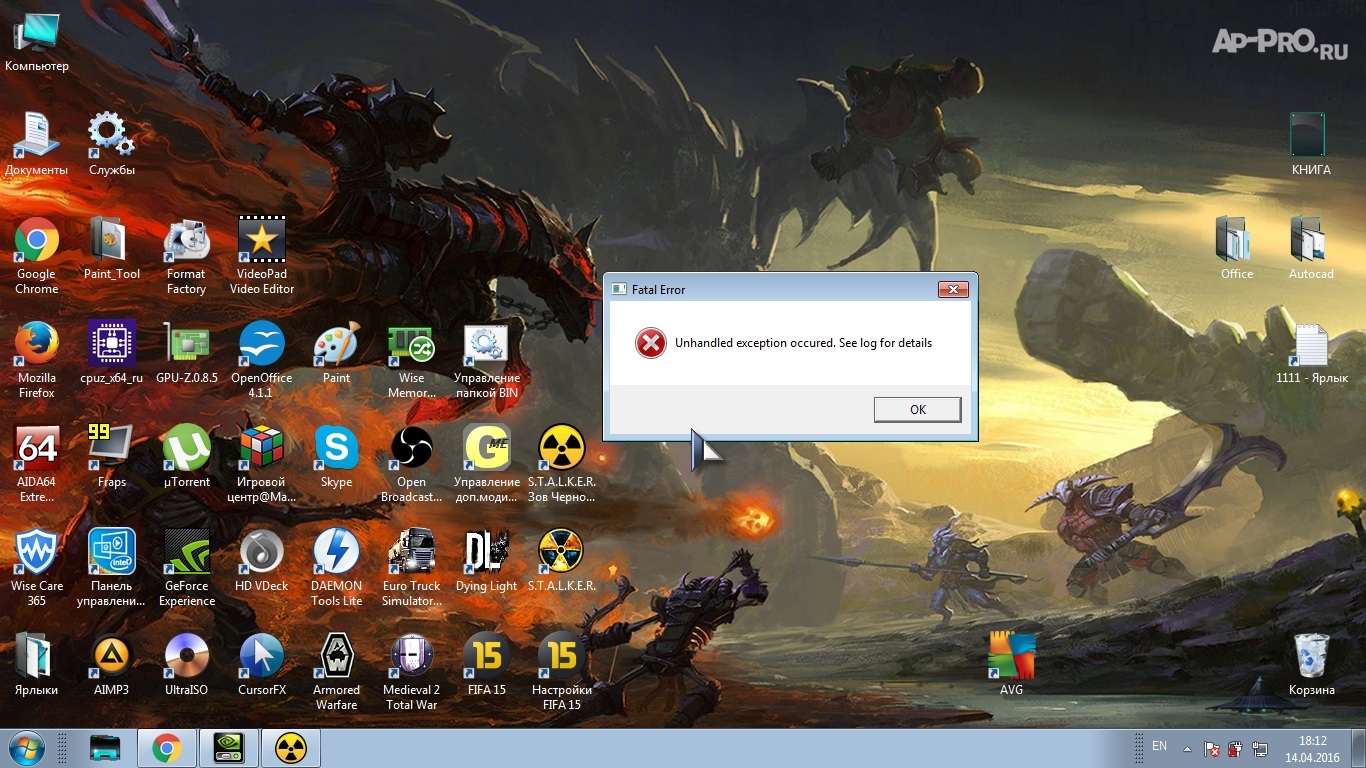Select the Документы desktop shortcut

37,146
